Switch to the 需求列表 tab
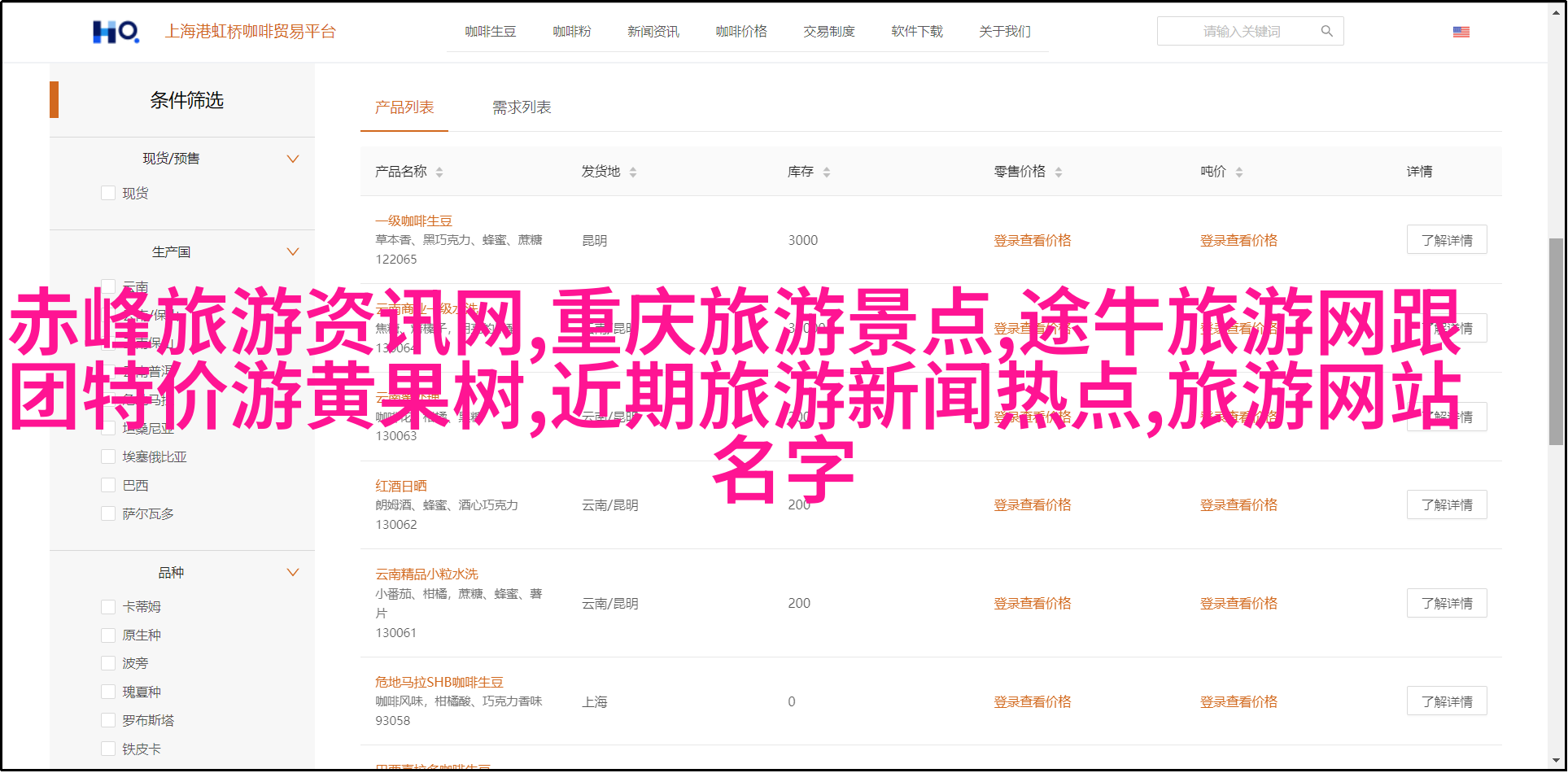Screen dimensions: 1568x773 coord(522,107)
